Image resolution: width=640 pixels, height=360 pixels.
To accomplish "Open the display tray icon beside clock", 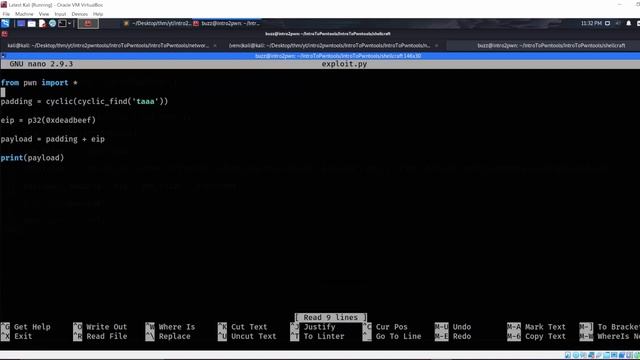I will [x=607, y=24].
